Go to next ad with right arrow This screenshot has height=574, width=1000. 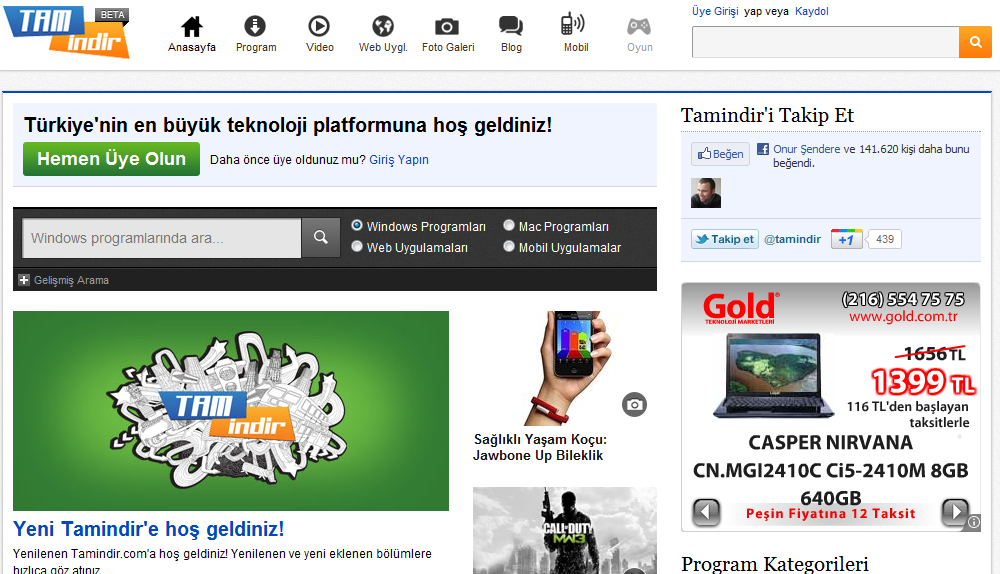pyautogui.click(x=954, y=512)
